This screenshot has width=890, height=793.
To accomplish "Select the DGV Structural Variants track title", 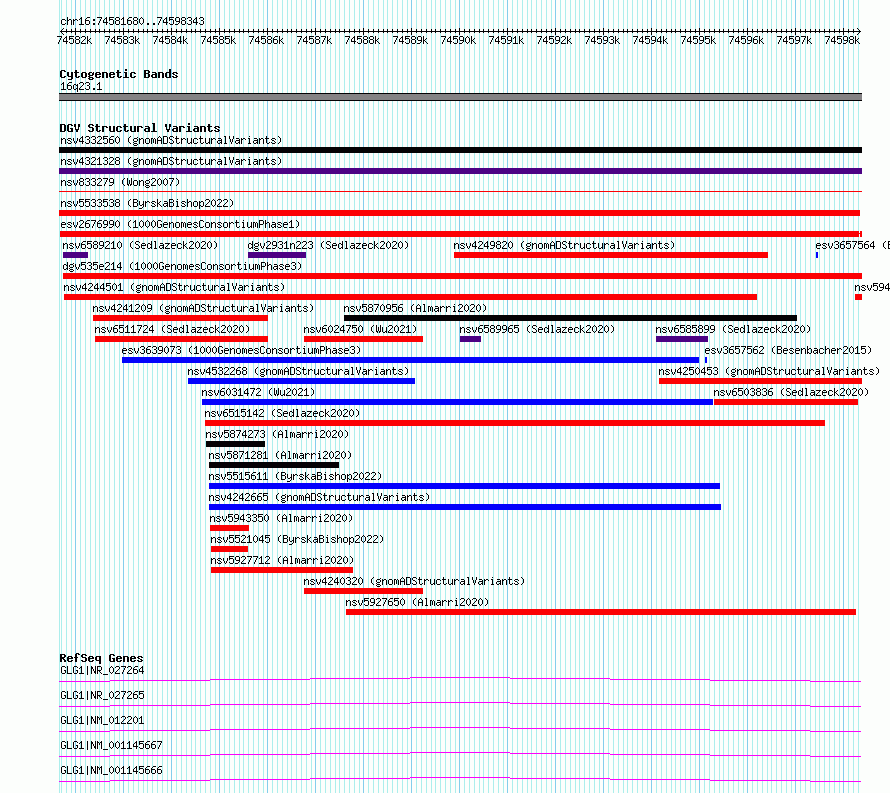I will pos(140,128).
